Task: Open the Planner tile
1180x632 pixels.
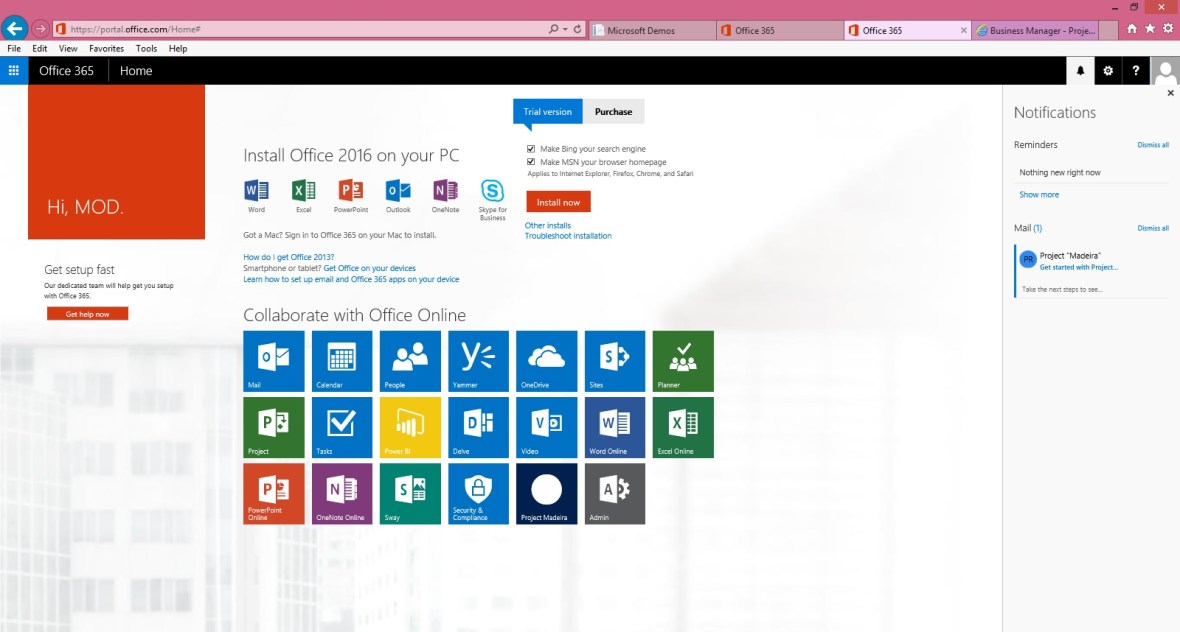Action: click(683, 360)
